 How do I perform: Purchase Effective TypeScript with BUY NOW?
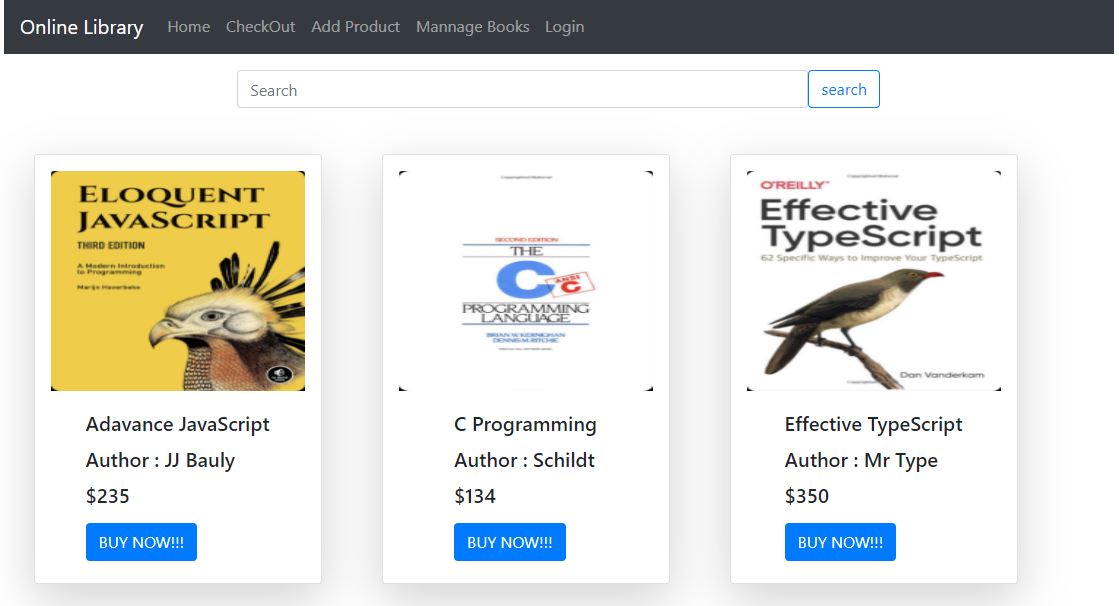[840, 542]
